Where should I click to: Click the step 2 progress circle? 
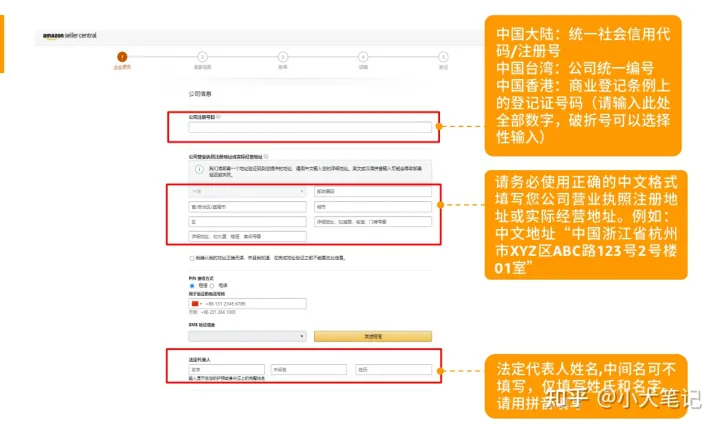pos(202,57)
